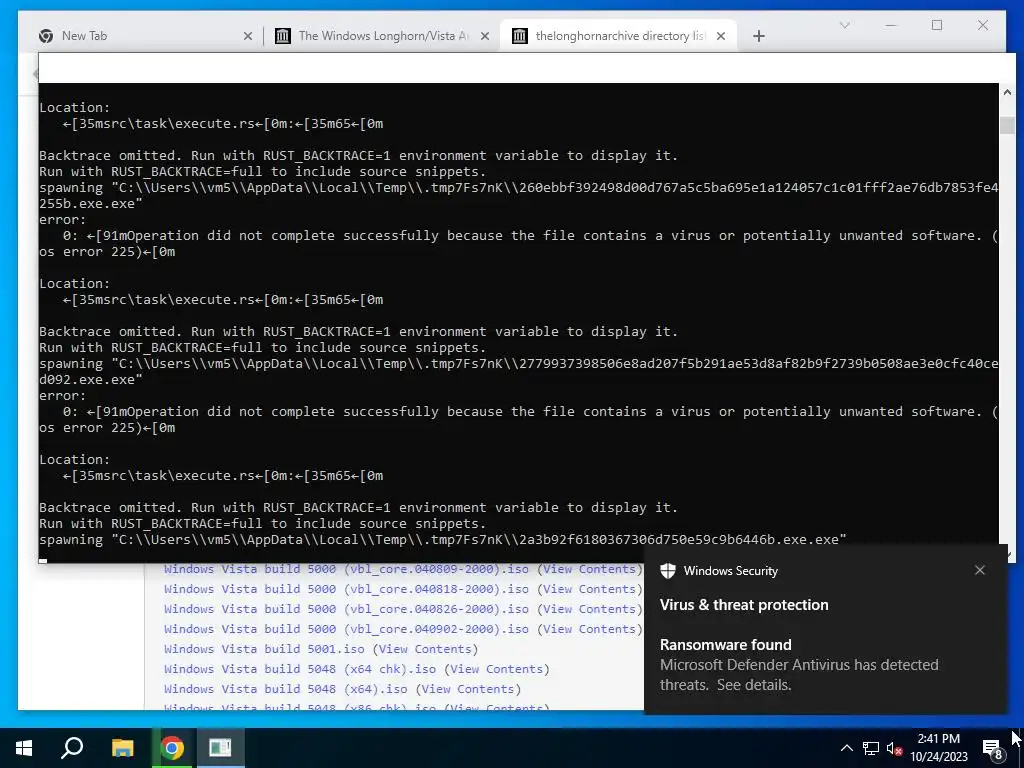Dismiss the Windows Security notification

coord(980,570)
